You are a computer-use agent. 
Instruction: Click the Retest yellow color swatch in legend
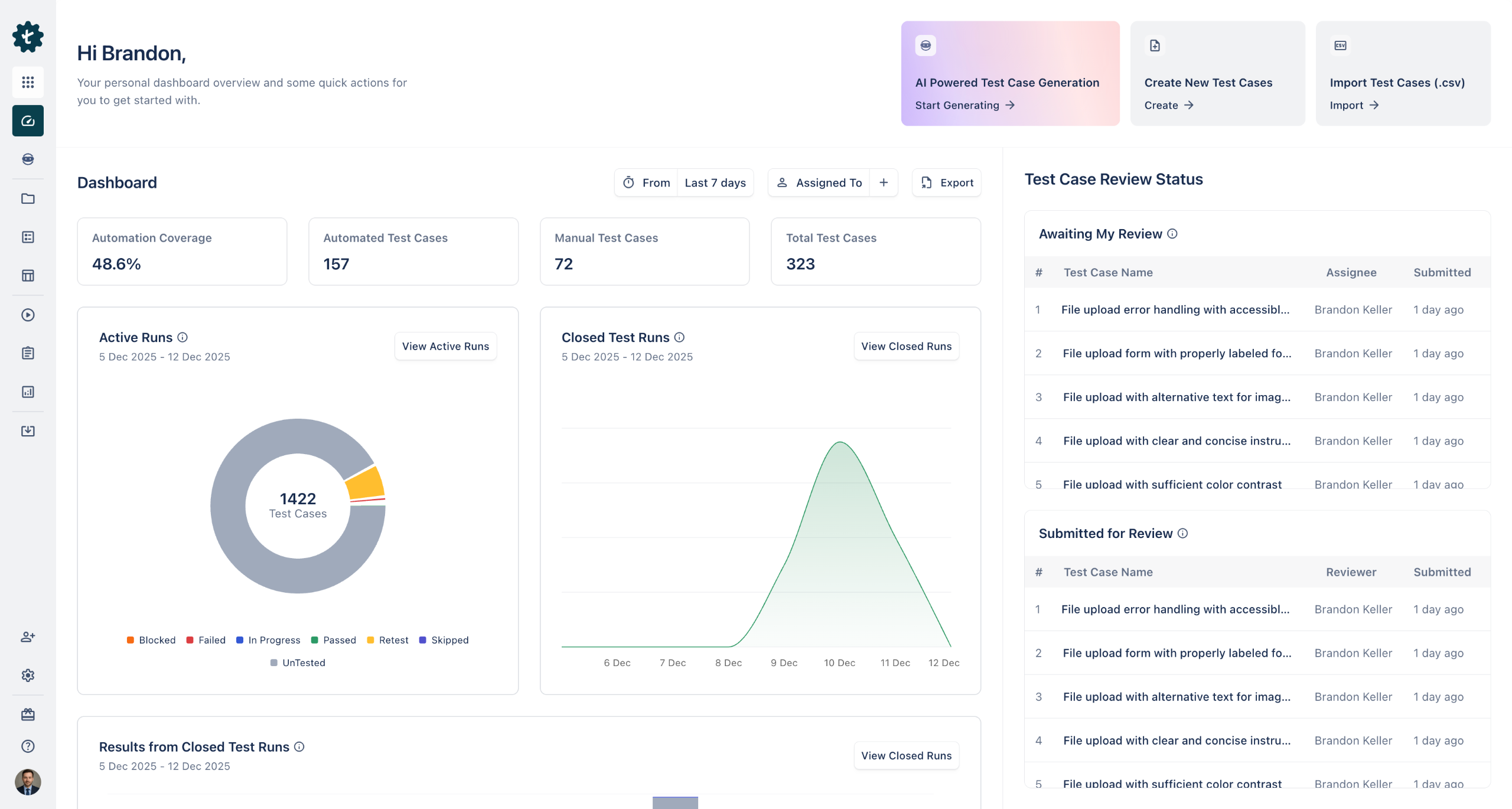point(371,640)
